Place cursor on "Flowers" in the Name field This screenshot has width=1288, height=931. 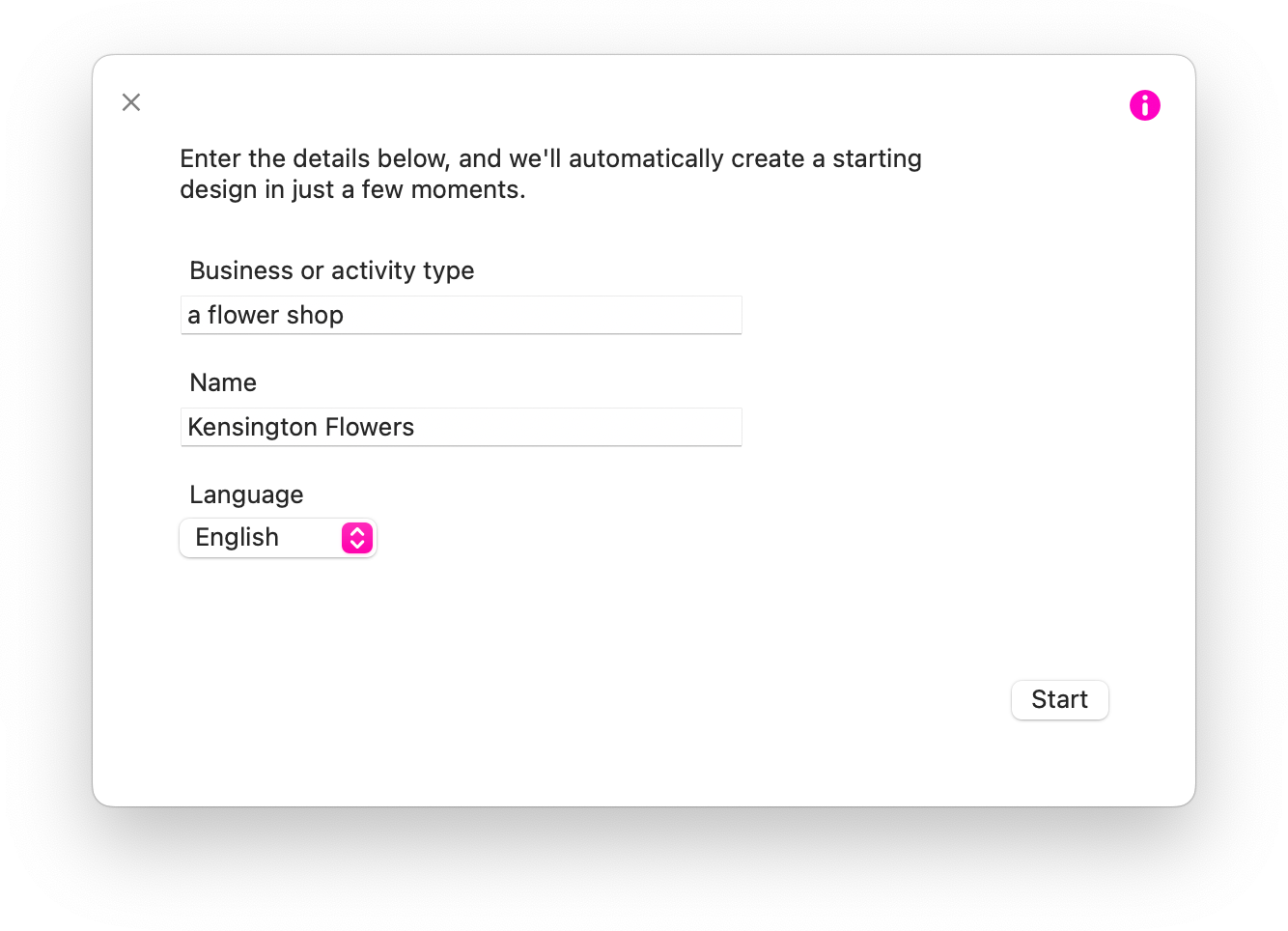coord(370,428)
